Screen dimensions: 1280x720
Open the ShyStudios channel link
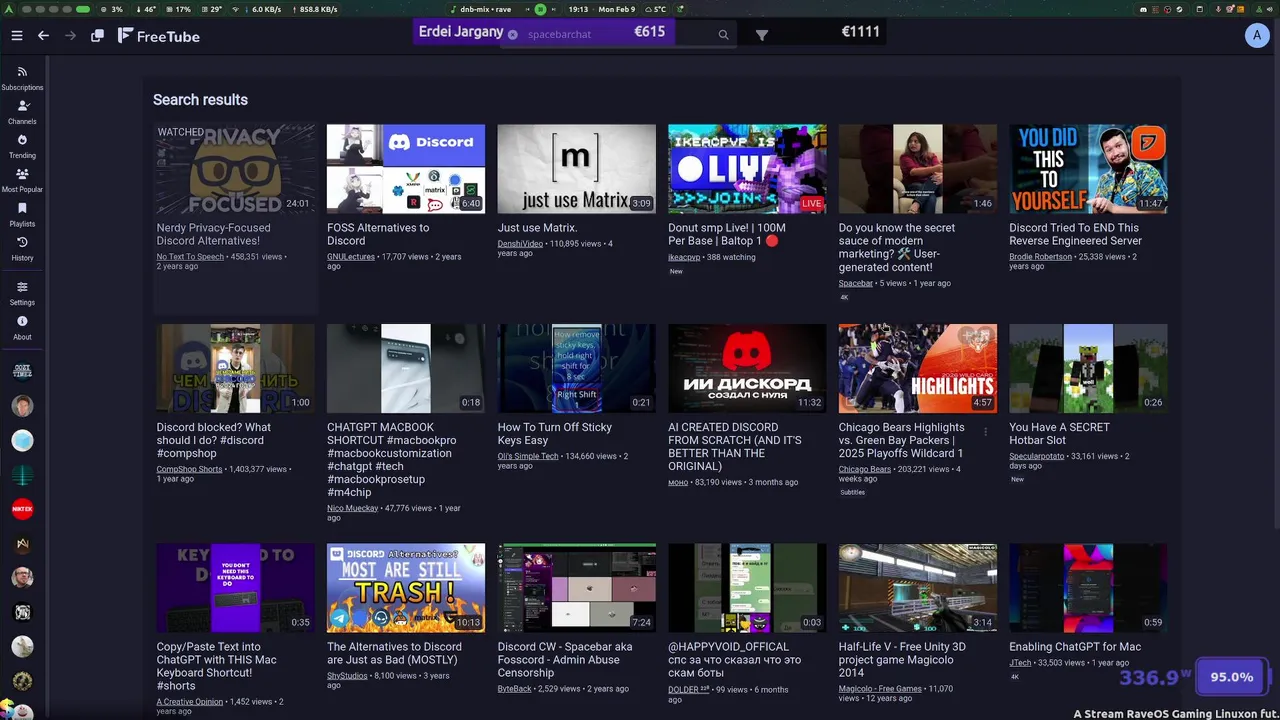[347, 676]
